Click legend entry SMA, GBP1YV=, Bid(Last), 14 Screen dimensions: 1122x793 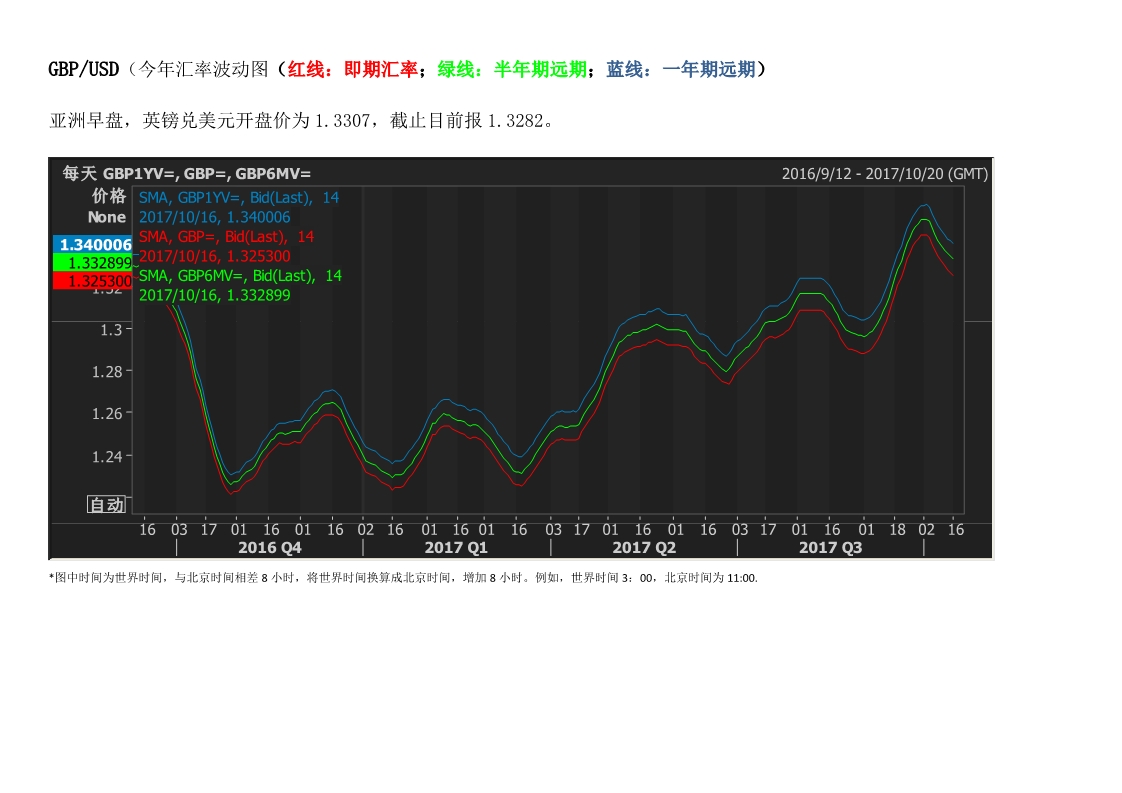(239, 198)
